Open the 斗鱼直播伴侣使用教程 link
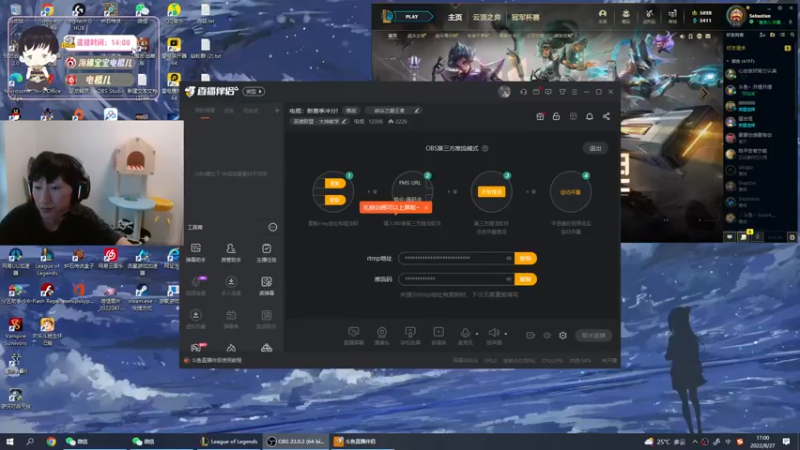The height and width of the screenshot is (450, 800). click(216, 361)
